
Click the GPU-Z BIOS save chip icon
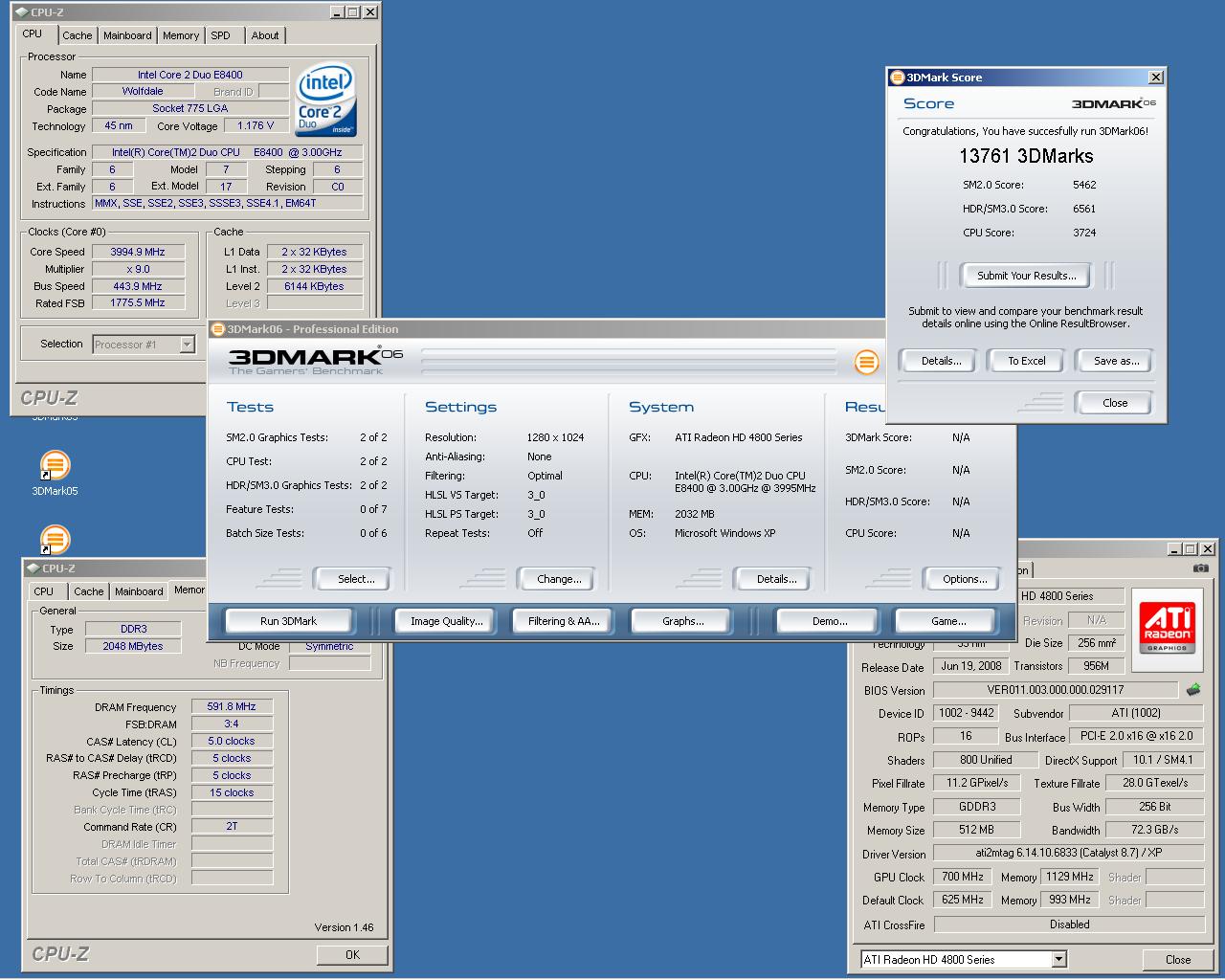(1192, 689)
